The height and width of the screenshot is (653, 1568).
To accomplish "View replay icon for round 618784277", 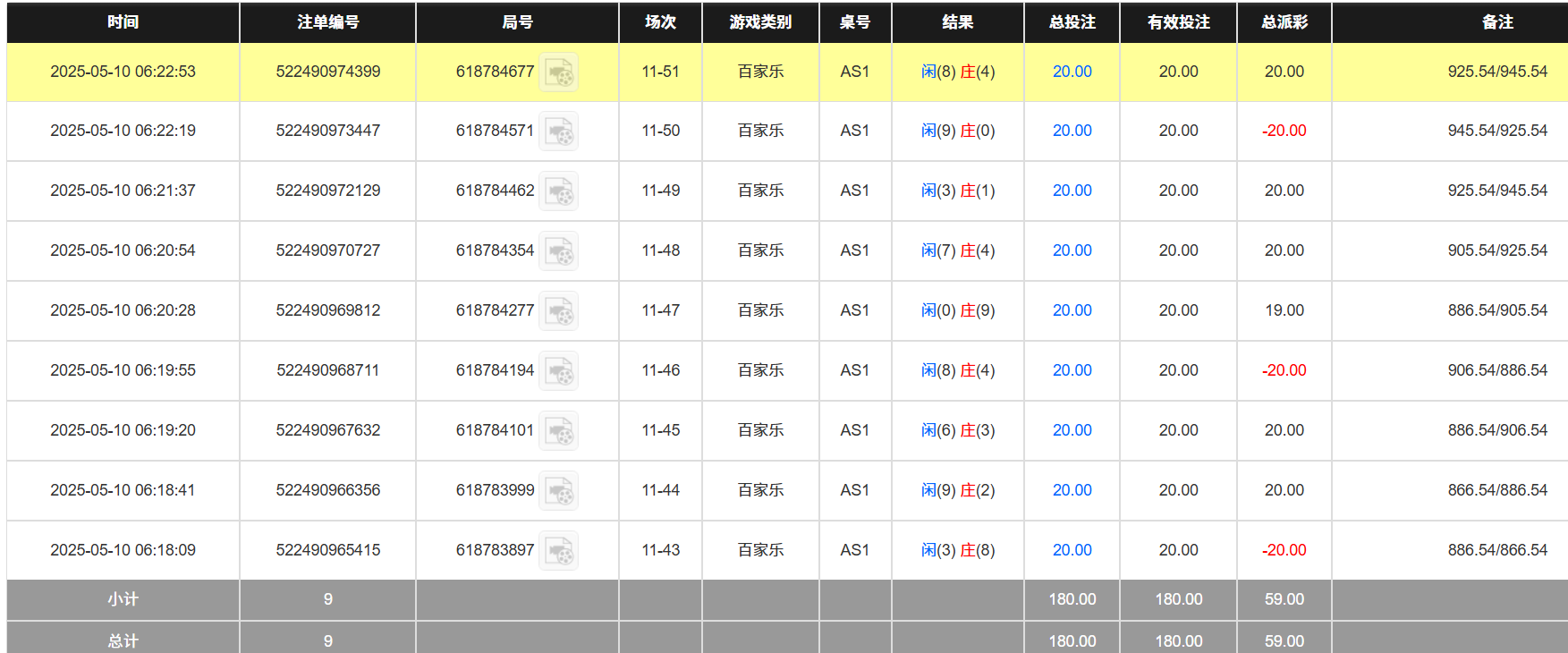I will pos(559,311).
